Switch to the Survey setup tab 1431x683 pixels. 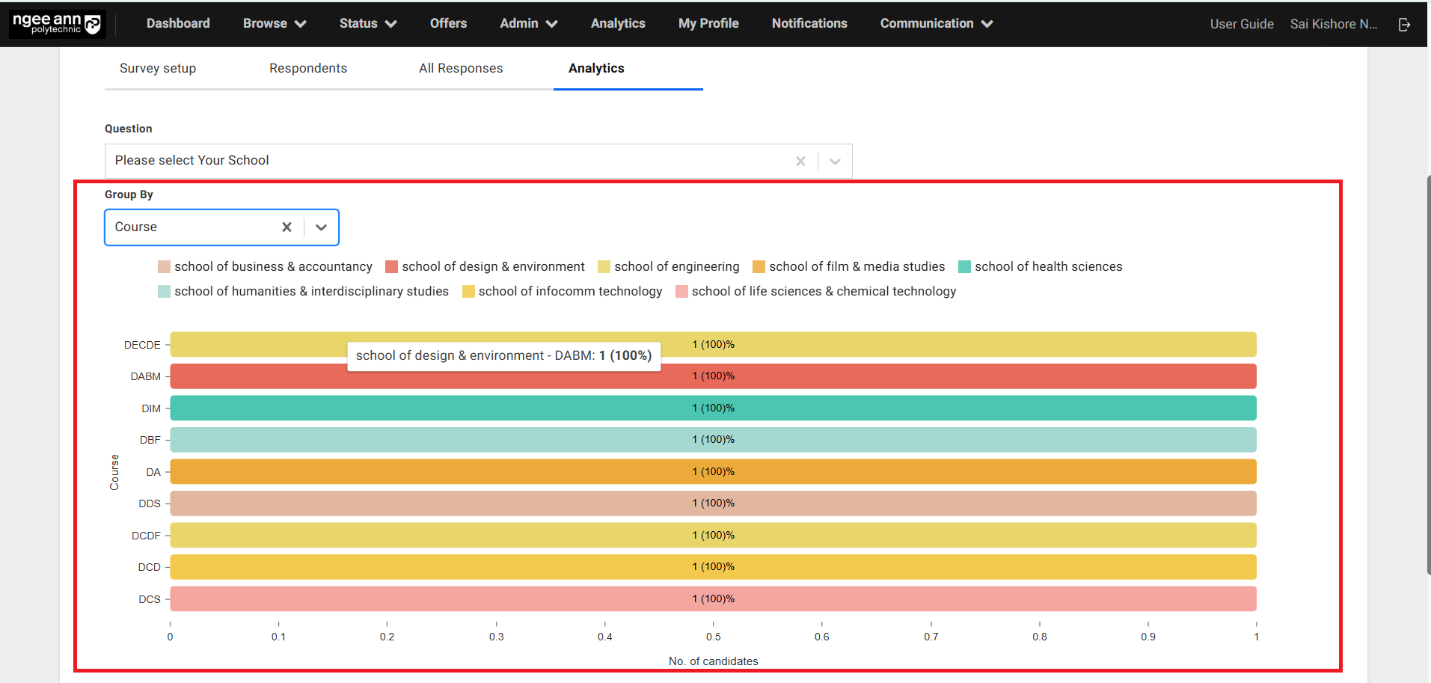pos(158,68)
